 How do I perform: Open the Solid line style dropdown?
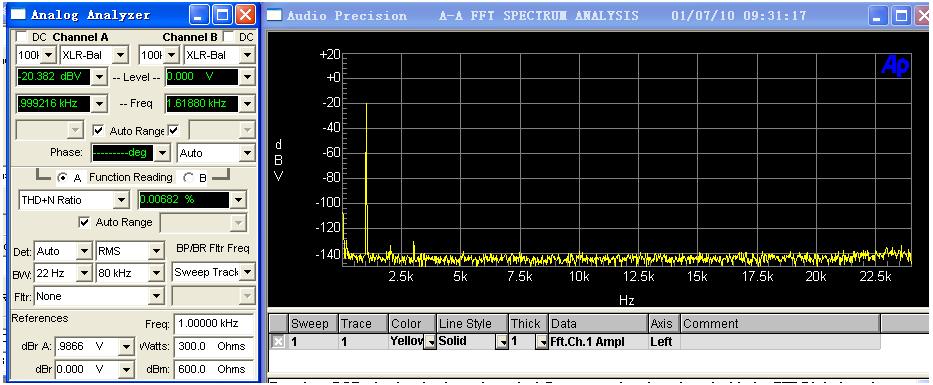[x=502, y=342]
